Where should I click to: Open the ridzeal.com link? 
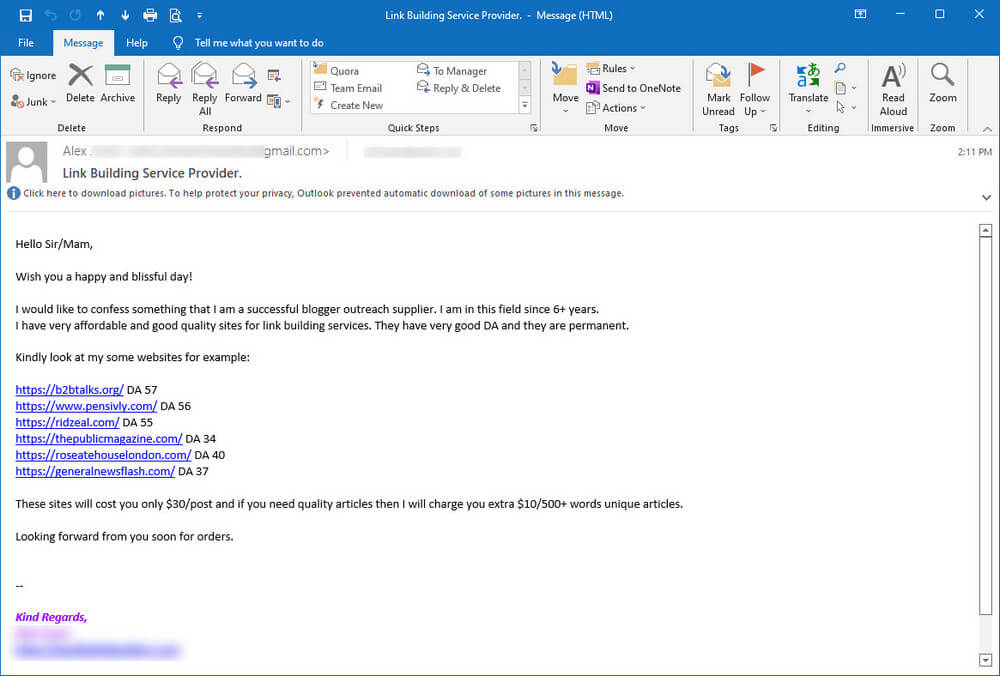[x=68, y=422]
